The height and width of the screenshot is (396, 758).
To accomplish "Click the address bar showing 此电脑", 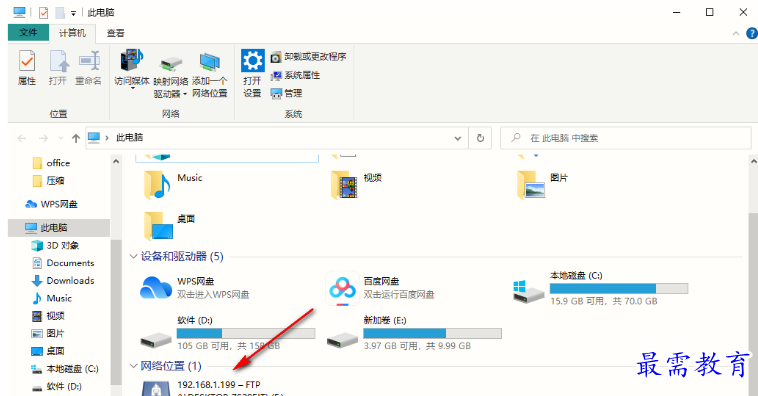I will pyautogui.click(x=277, y=138).
